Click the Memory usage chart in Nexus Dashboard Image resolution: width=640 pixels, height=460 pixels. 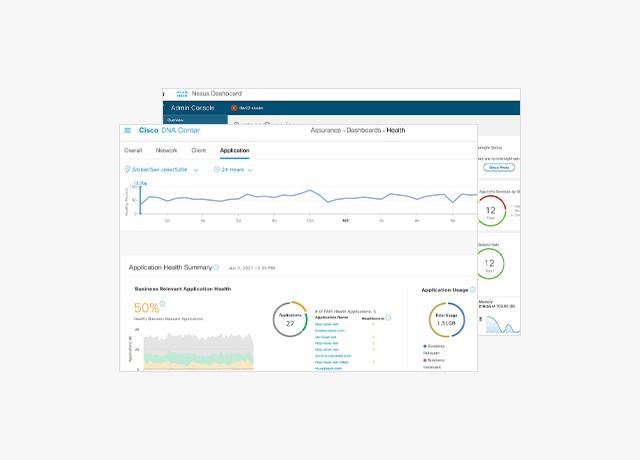pos(502,324)
